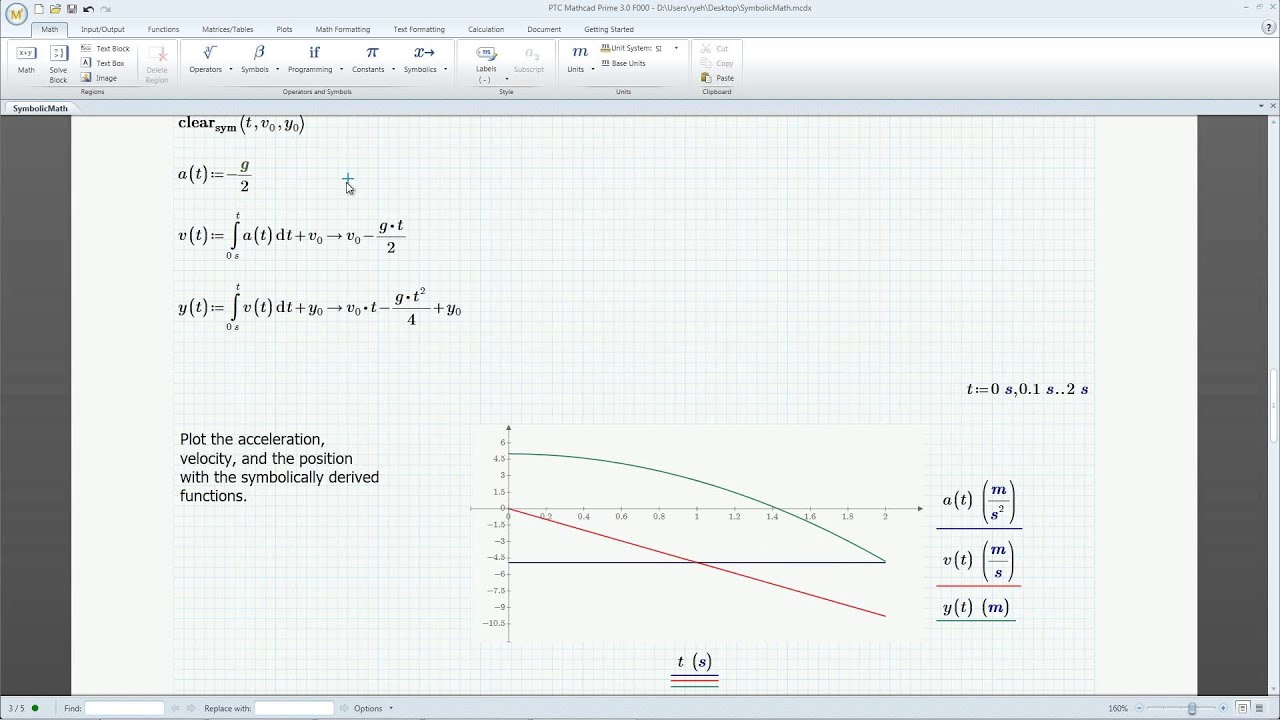
Task: Switch to the Plots ribbon tab
Action: point(285,29)
